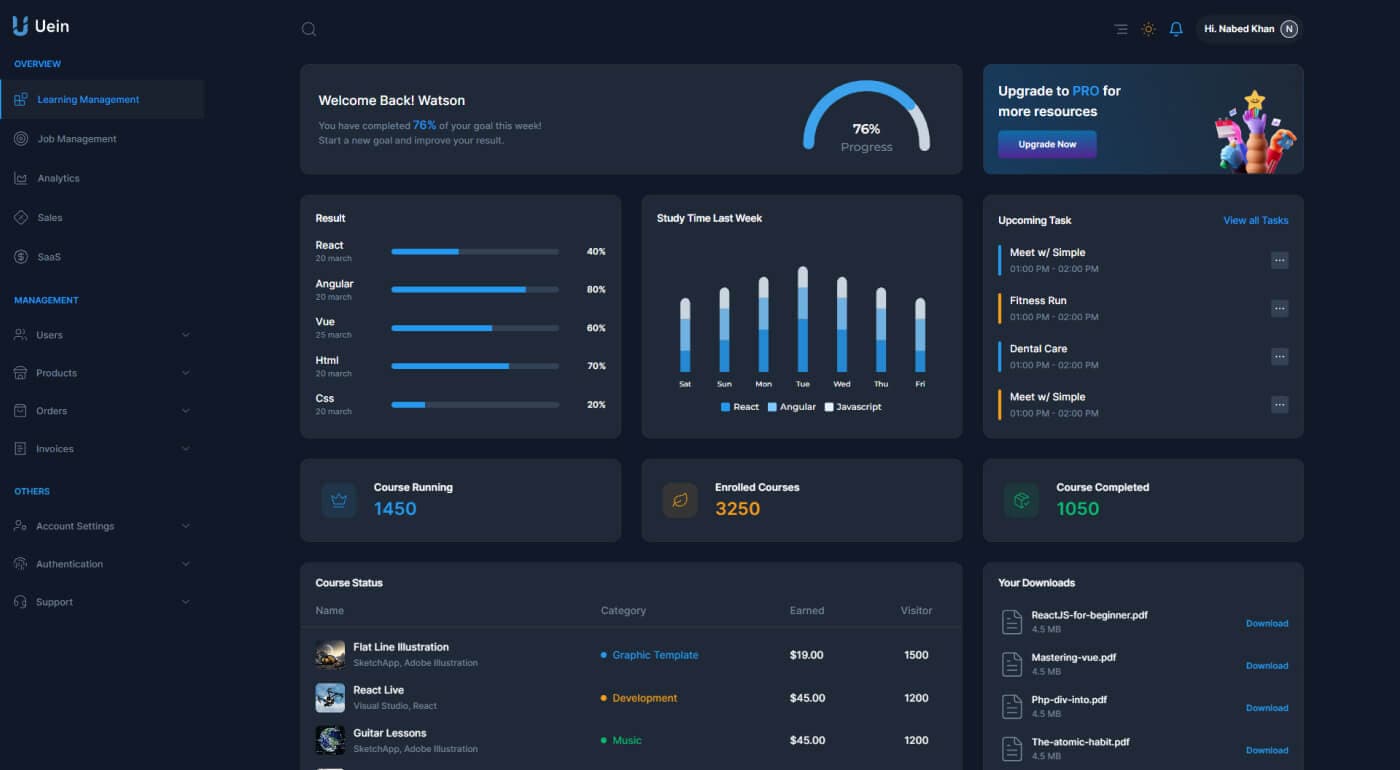The width and height of the screenshot is (1400, 770).
Task: Toggle Angular series in chart legend
Action: click(792, 407)
